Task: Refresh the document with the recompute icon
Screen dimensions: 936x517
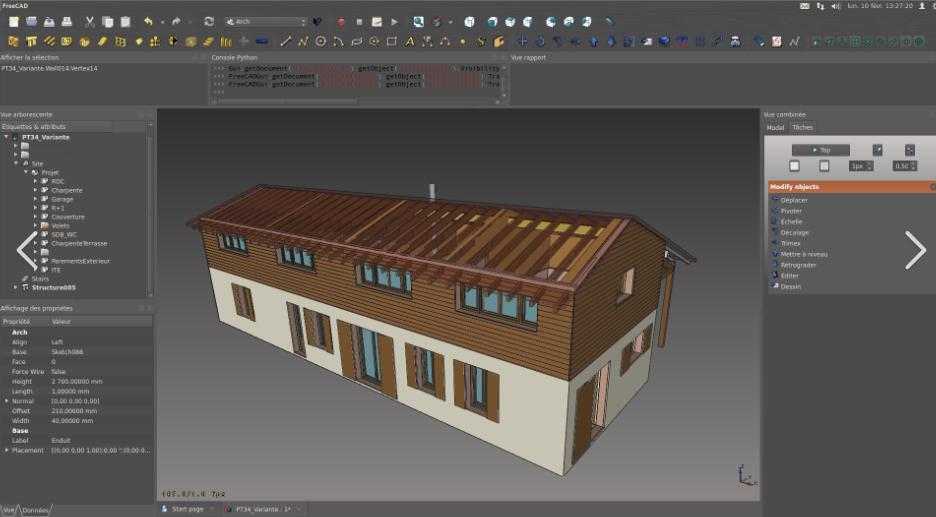Action: coord(209,22)
